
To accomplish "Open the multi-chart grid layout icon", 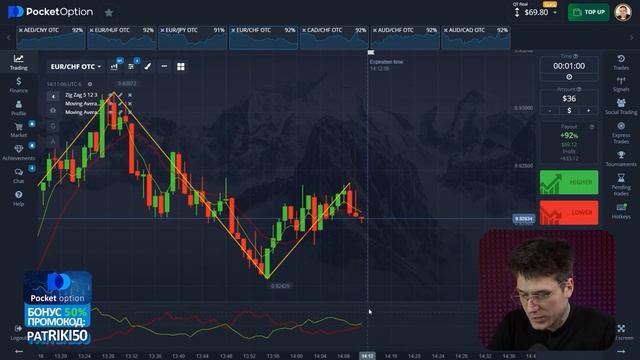I will click(181, 67).
